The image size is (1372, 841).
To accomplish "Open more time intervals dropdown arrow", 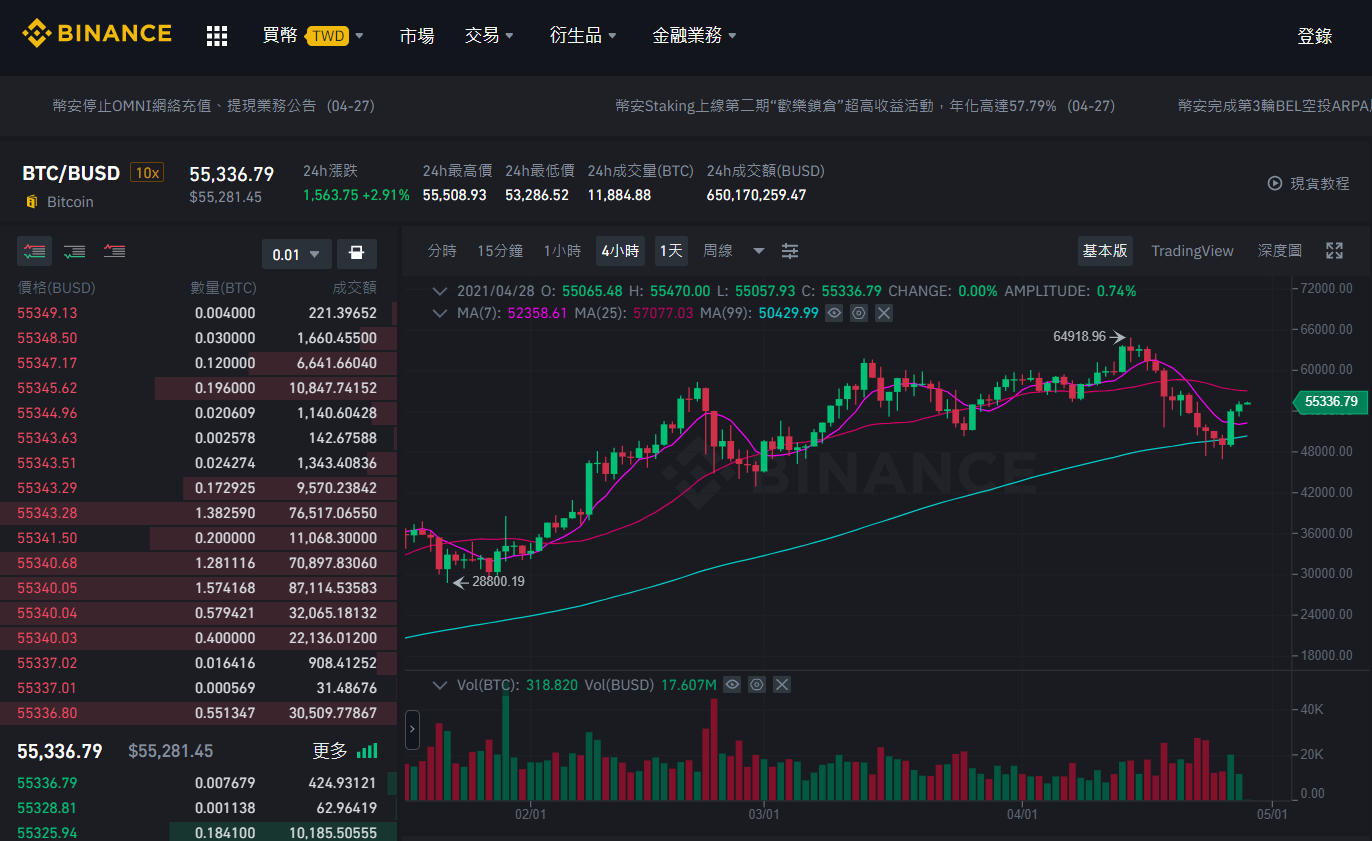I will [759, 251].
